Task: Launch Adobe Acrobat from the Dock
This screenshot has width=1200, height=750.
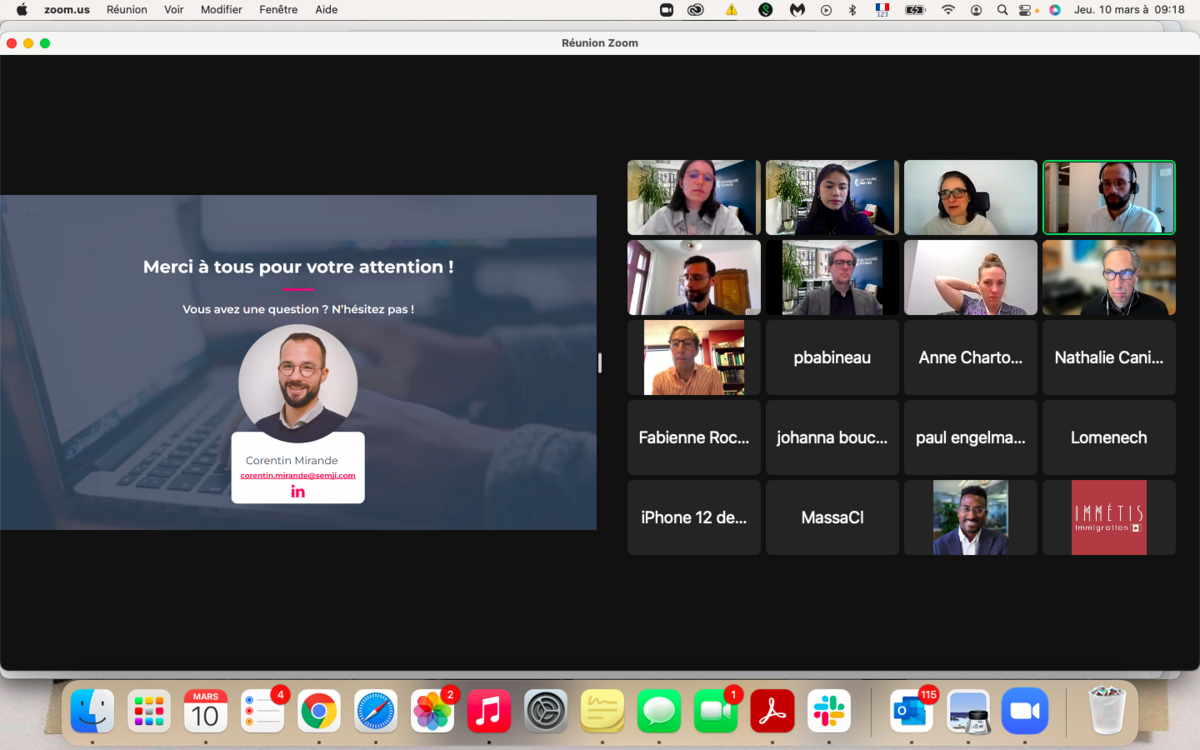Action: 772,711
